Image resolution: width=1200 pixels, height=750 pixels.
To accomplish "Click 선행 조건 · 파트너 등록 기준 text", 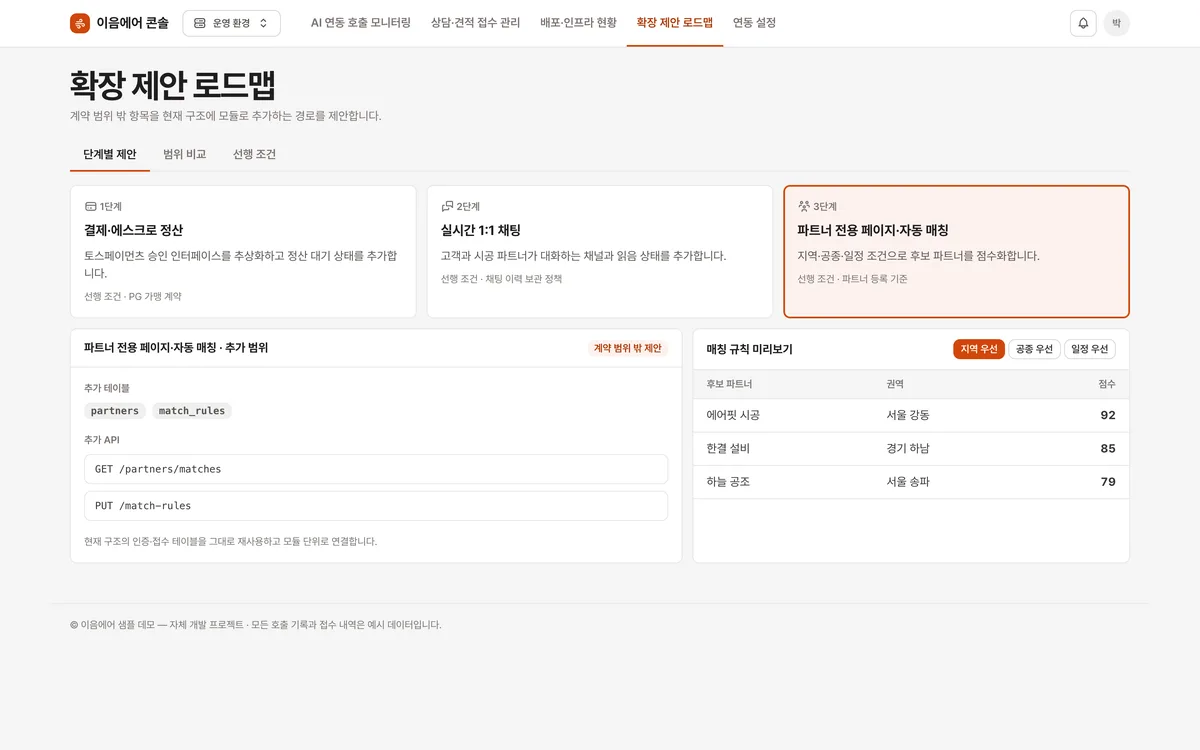I will [852, 279].
